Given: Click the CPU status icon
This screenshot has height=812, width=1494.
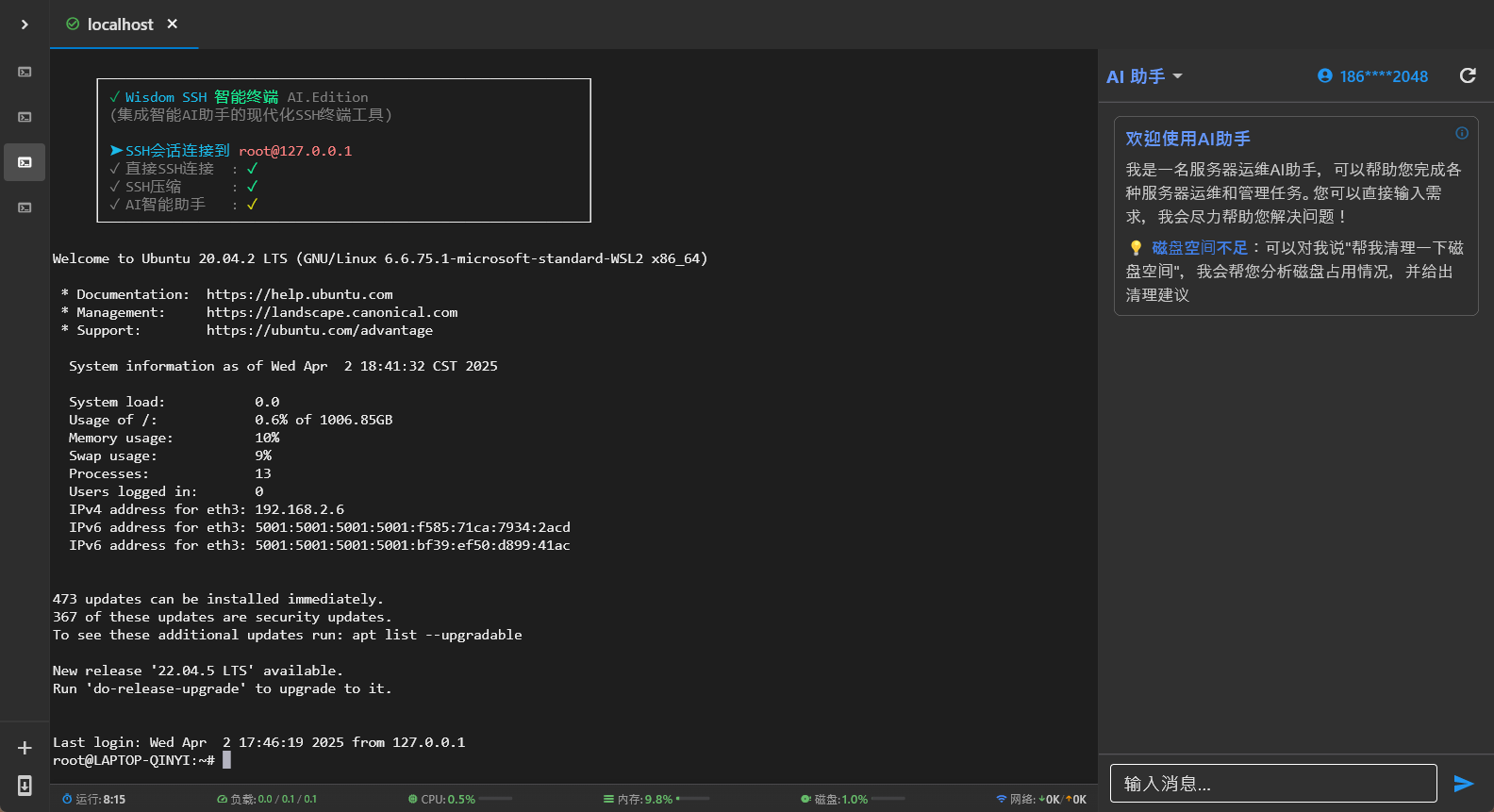Looking at the screenshot, I should point(413,799).
